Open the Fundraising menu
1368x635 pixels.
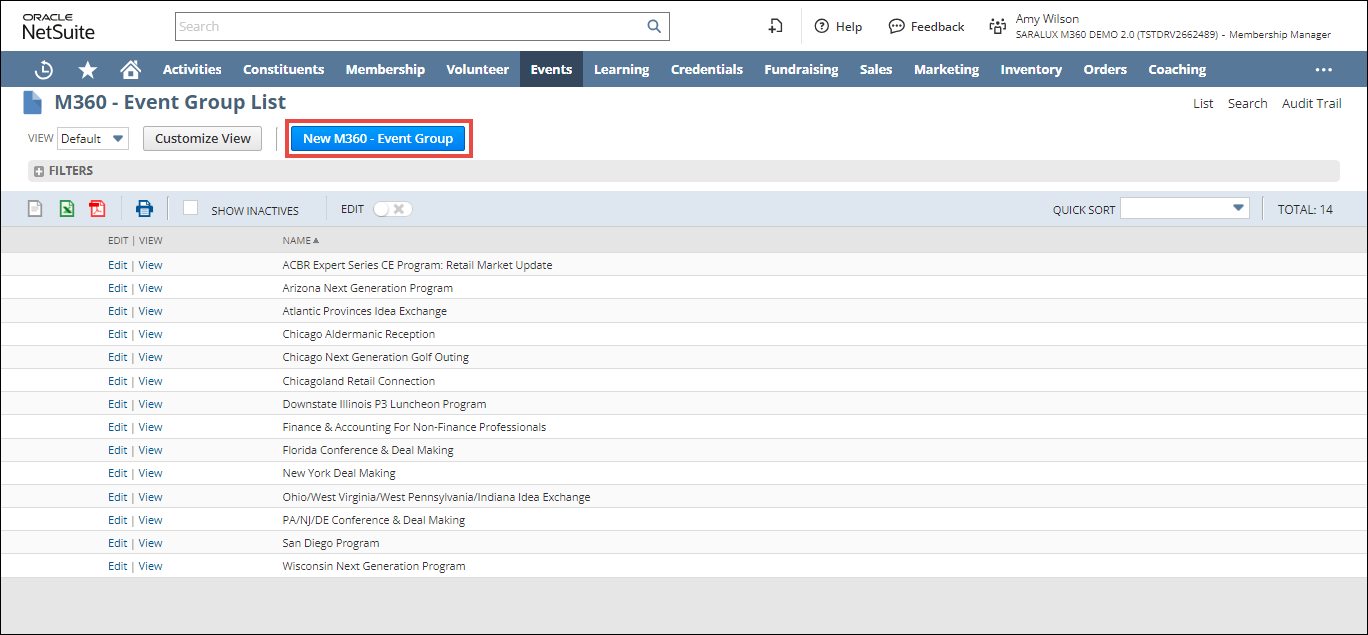click(801, 70)
